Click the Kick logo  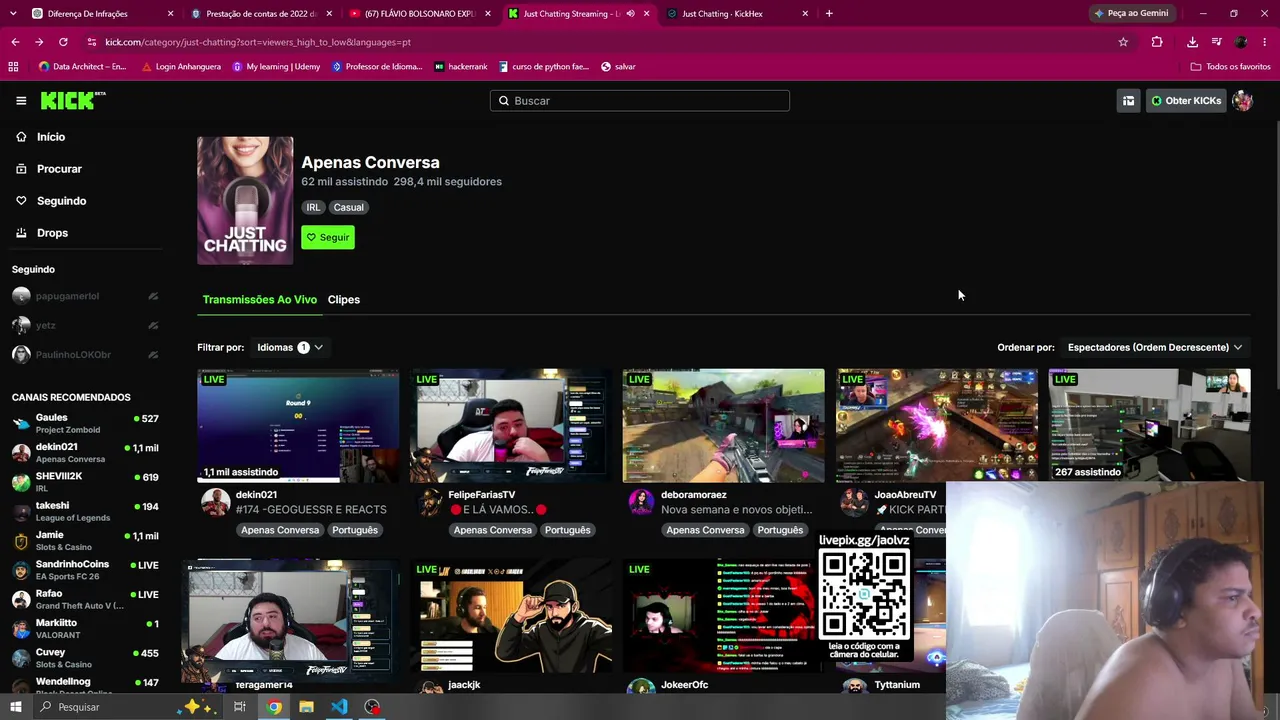coord(72,100)
